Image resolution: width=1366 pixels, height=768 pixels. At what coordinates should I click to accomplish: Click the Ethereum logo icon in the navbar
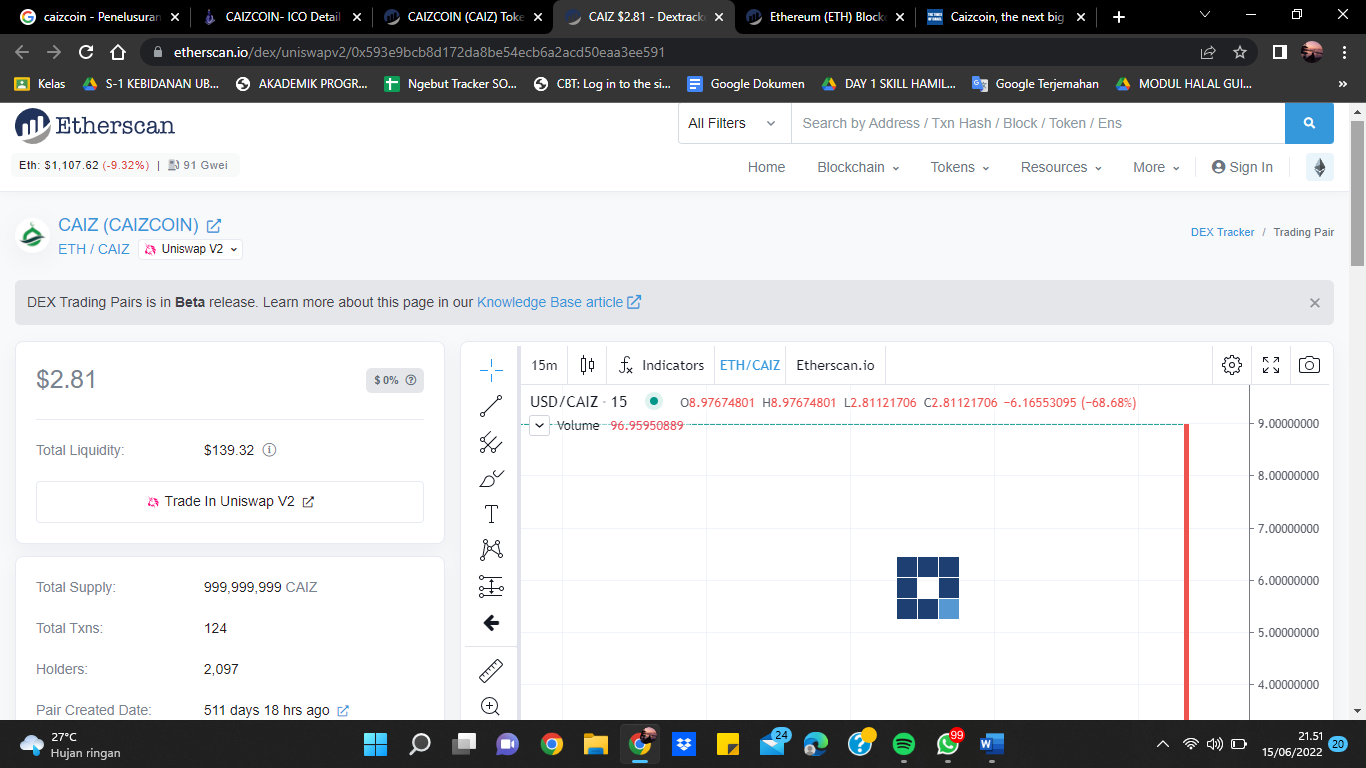pyautogui.click(x=1320, y=167)
